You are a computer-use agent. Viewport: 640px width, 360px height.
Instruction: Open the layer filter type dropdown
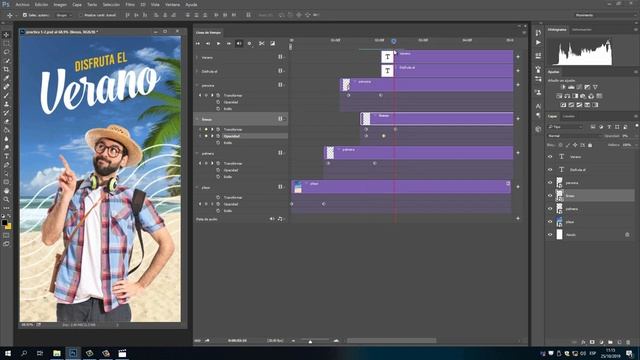coord(566,127)
